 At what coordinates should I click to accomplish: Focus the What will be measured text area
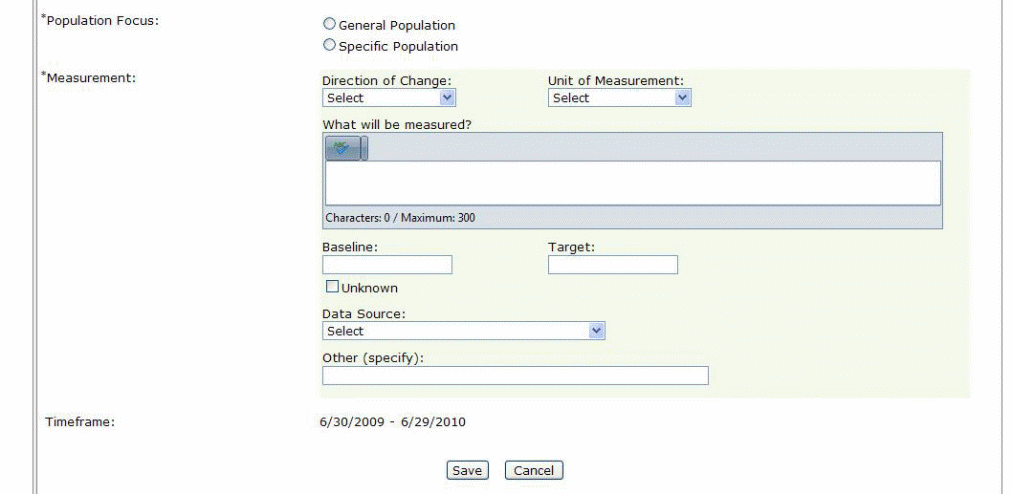click(x=631, y=183)
